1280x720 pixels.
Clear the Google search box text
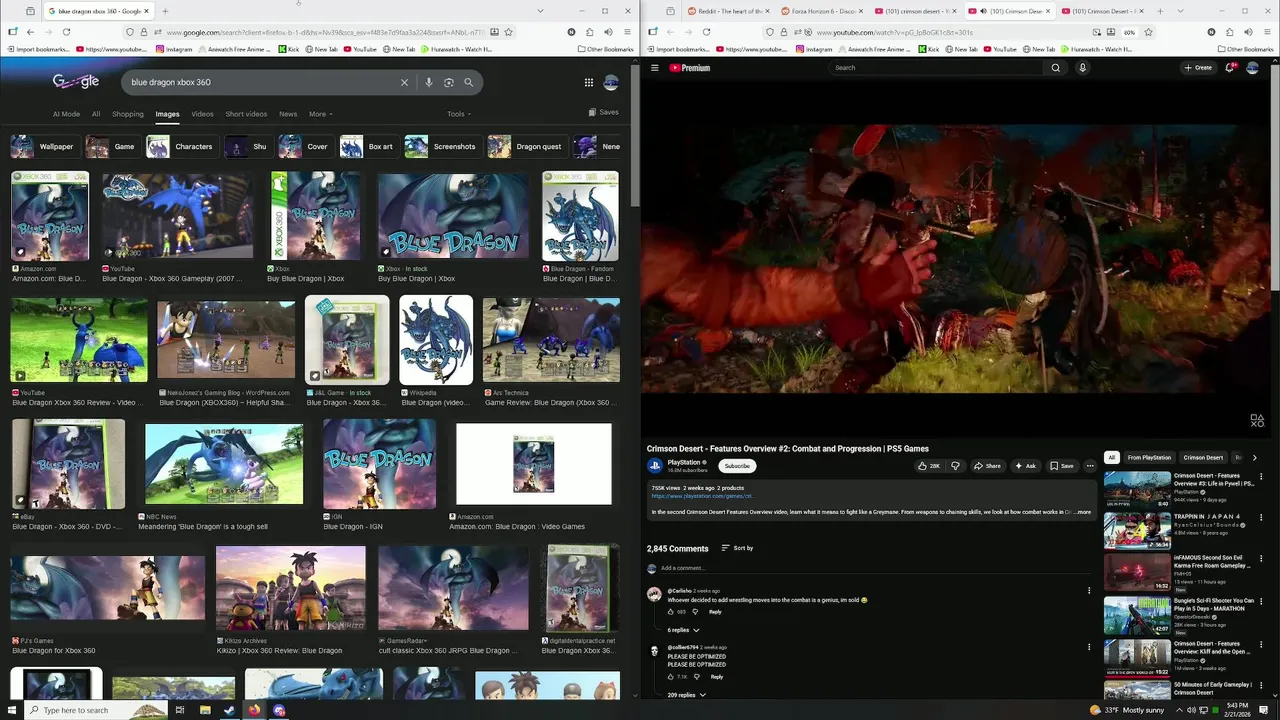point(404,82)
